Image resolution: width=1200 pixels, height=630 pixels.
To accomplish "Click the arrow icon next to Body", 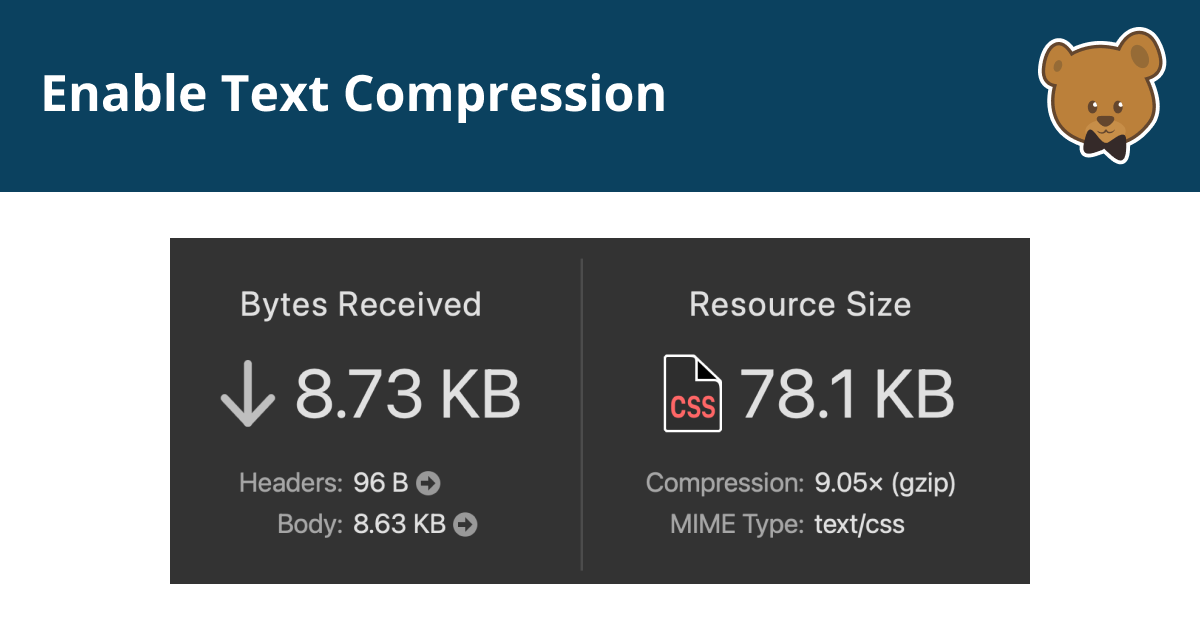I will click(x=465, y=524).
